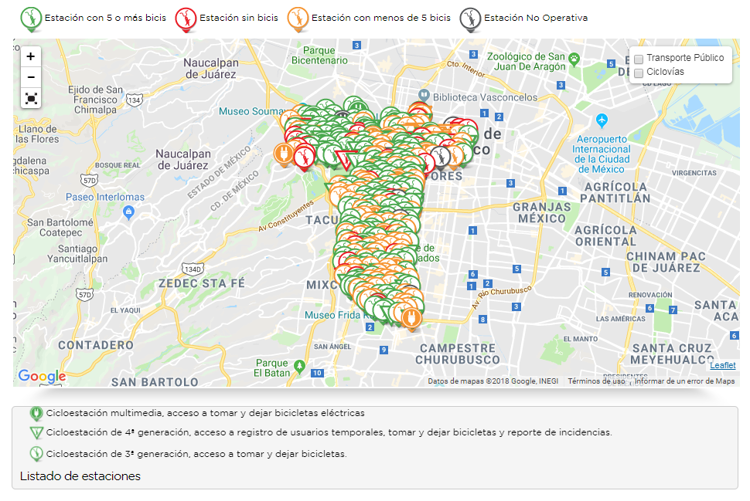Viewport: 750px width, 501px height.
Task: Select orange electric-plug station marker near Museo Frida
Action: [x=411, y=318]
